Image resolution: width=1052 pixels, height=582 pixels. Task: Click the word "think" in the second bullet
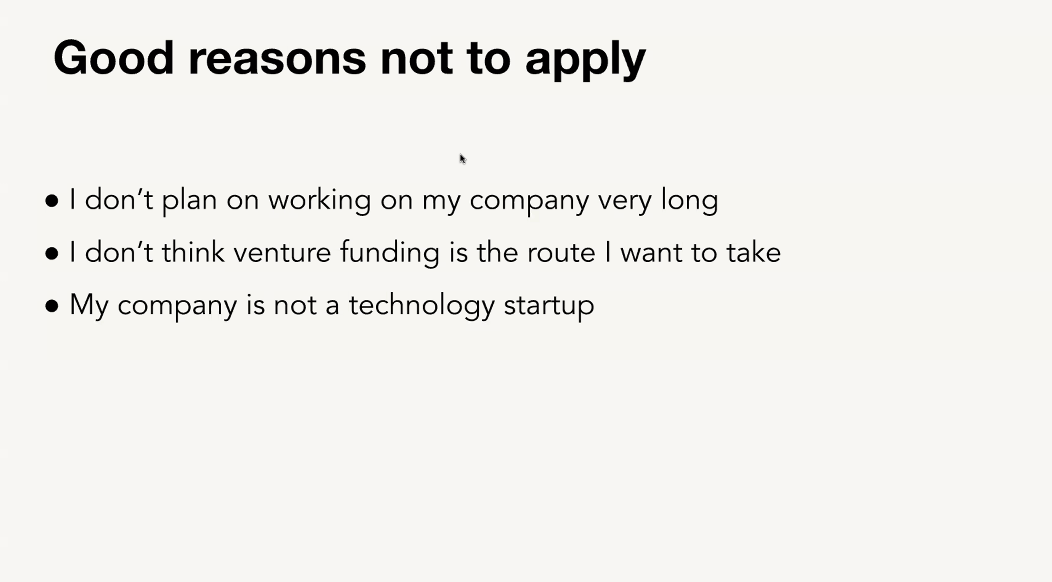(x=193, y=253)
